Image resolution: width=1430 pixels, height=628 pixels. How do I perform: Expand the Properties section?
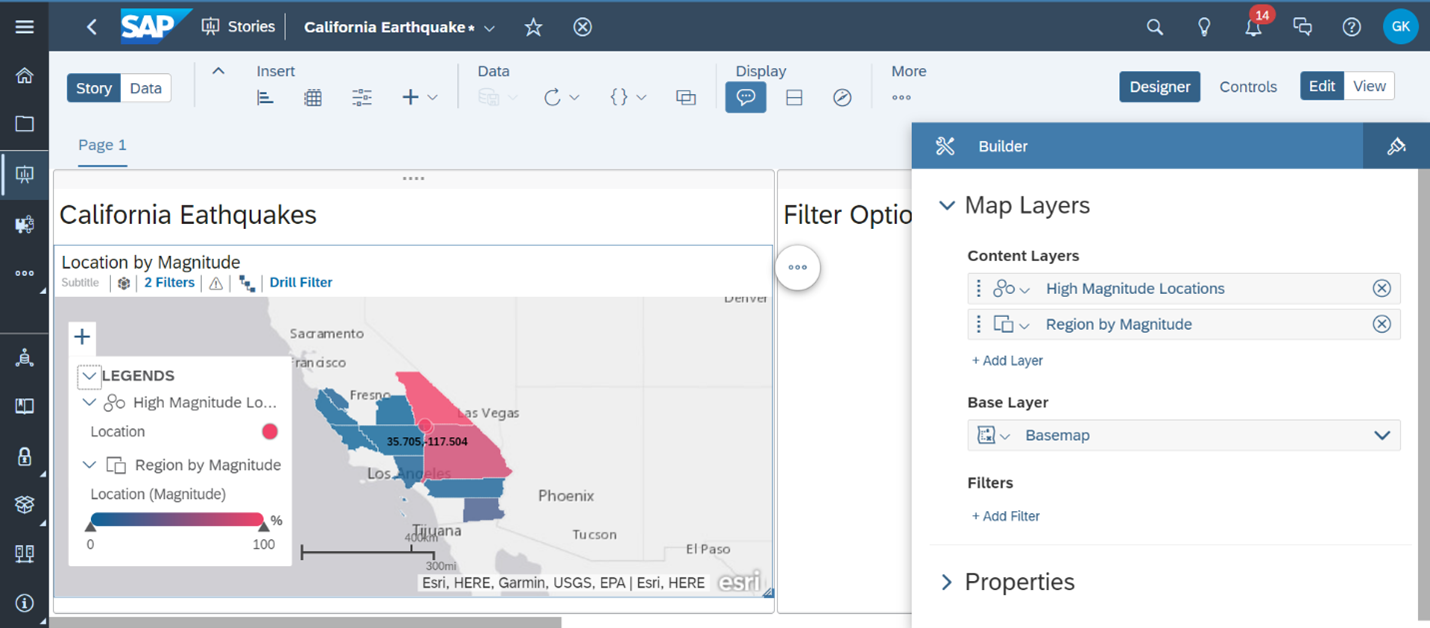(x=947, y=582)
